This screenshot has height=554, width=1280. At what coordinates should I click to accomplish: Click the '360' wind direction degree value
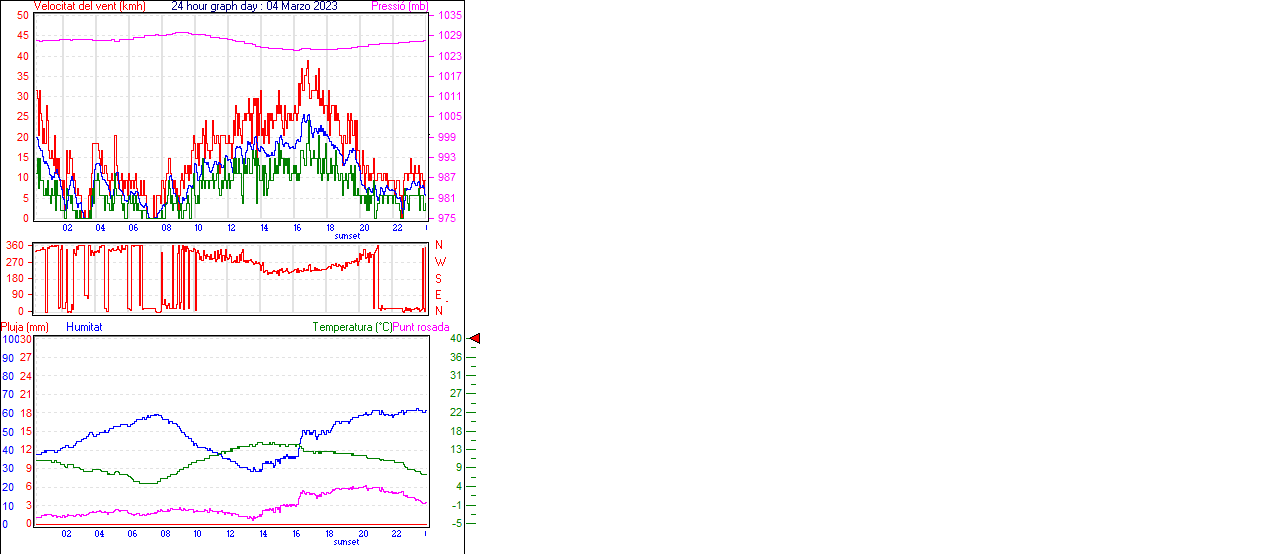tap(15, 245)
